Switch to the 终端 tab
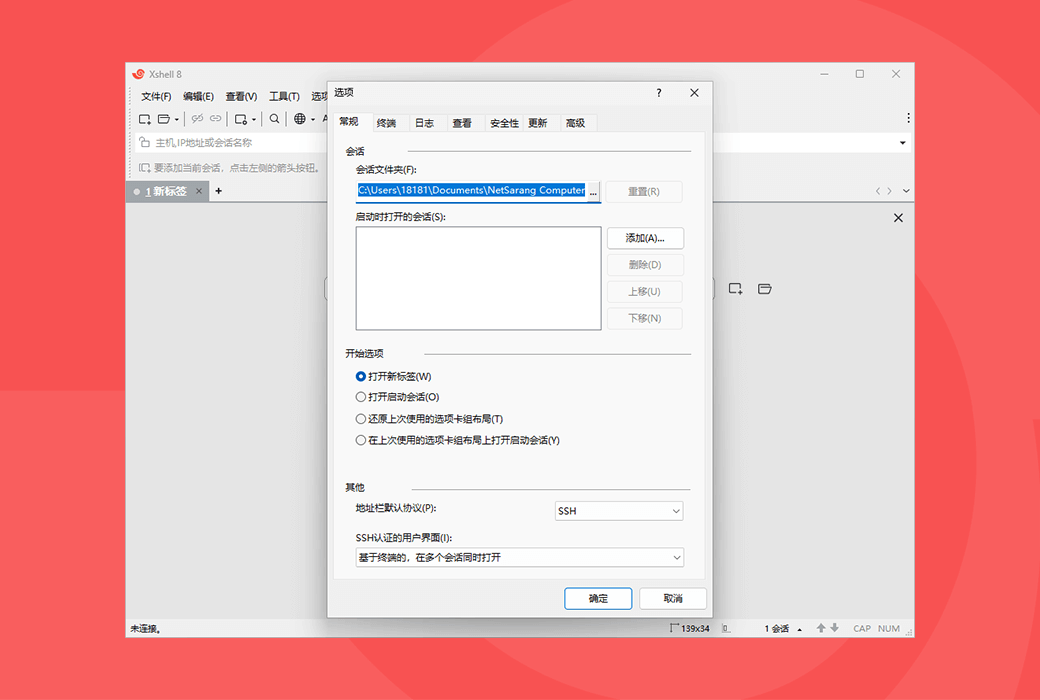The height and width of the screenshot is (700, 1040). pyautogui.click(x=387, y=123)
